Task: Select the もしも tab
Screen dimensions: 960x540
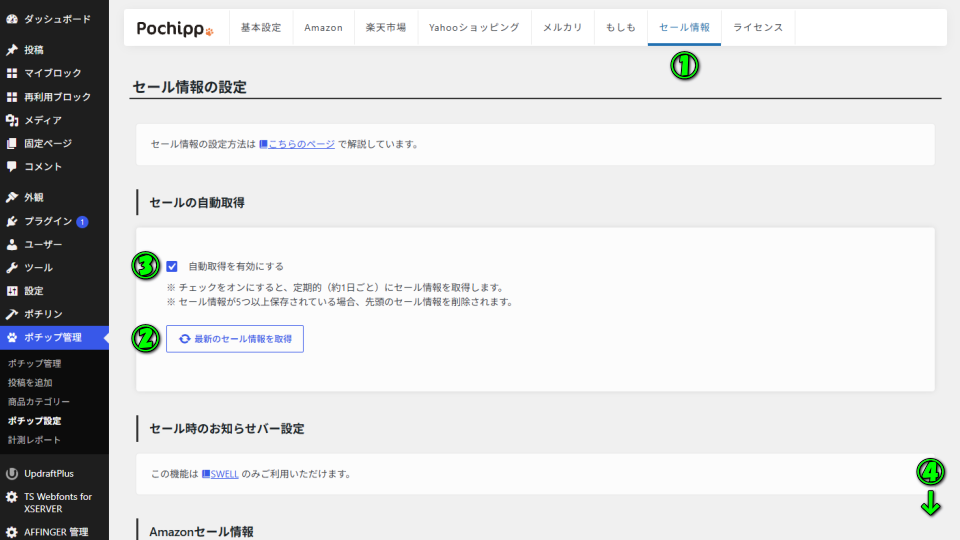Action: pyautogui.click(x=621, y=28)
